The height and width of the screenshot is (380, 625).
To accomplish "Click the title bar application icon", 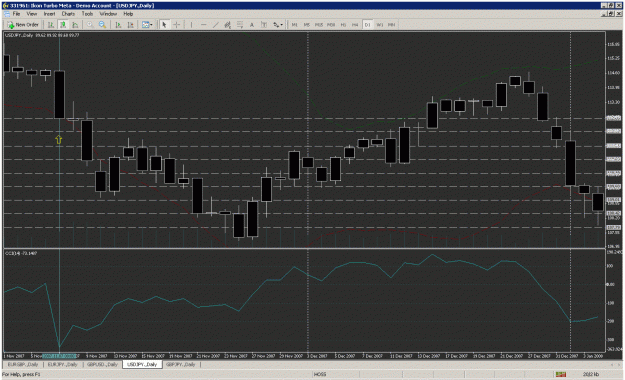I will pos(6,6).
